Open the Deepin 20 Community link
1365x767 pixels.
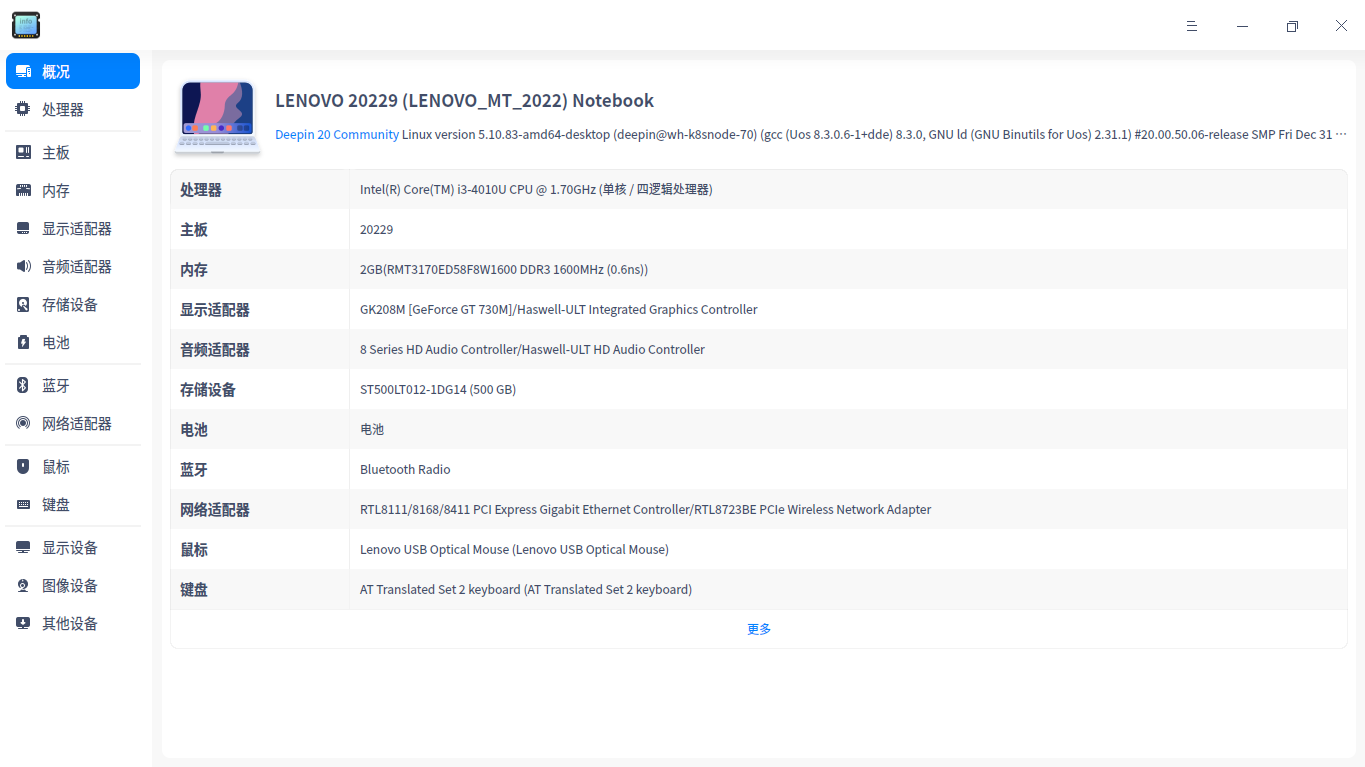coord(337,134)
